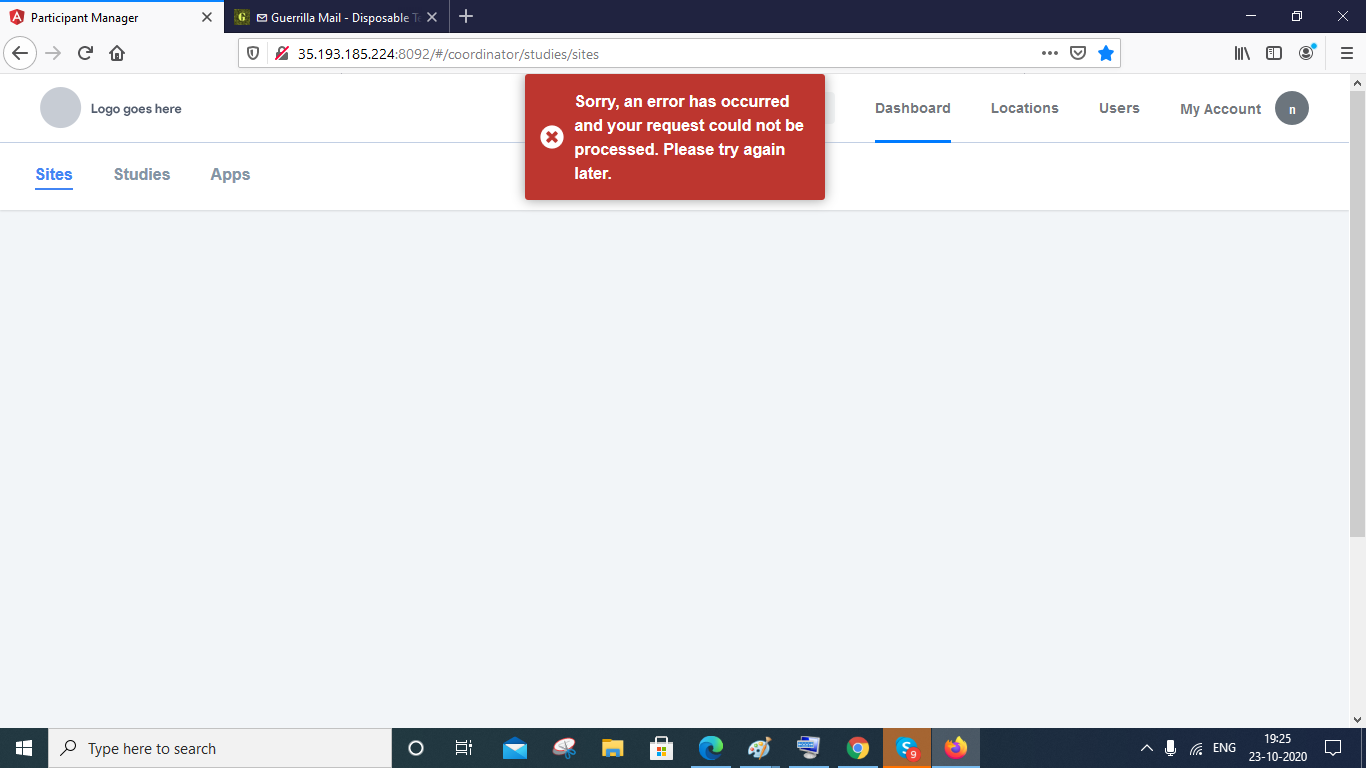Open the Windows notification center

tap(1333, 748)
